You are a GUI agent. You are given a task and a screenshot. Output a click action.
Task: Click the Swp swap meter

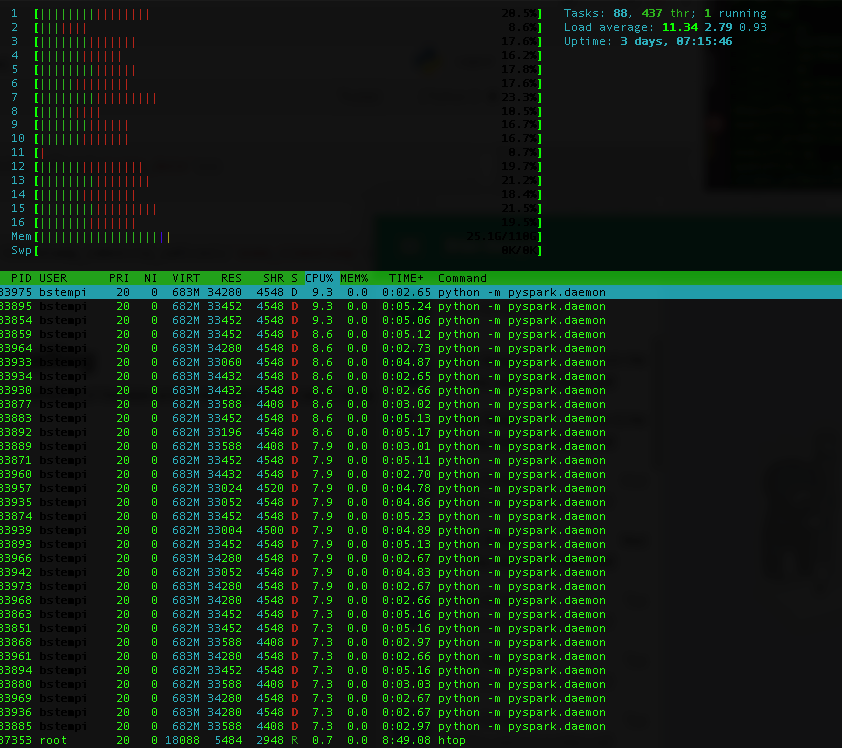pos(288,250)
